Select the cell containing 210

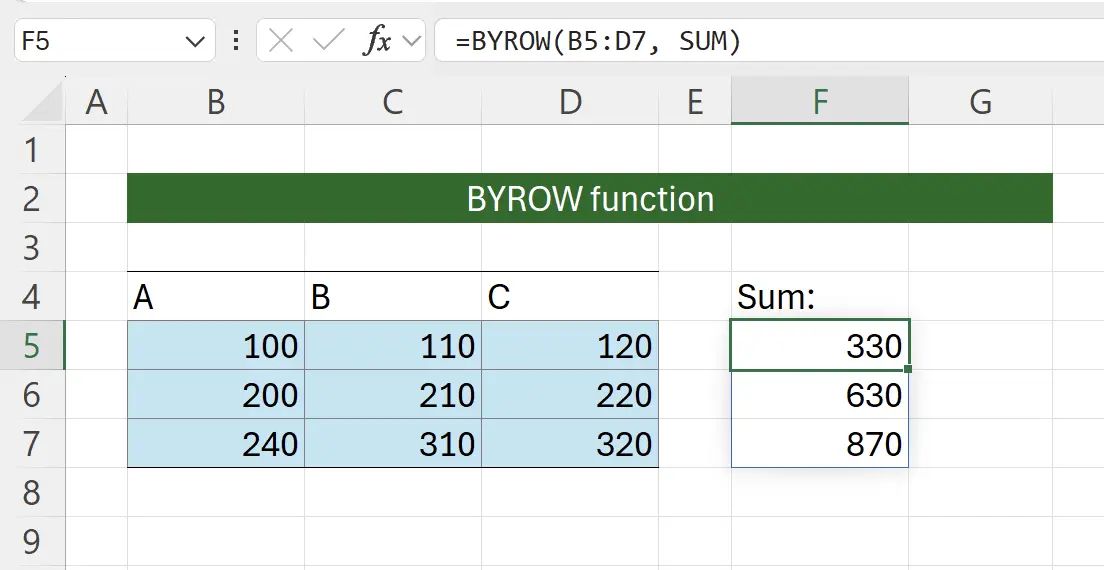393,394
